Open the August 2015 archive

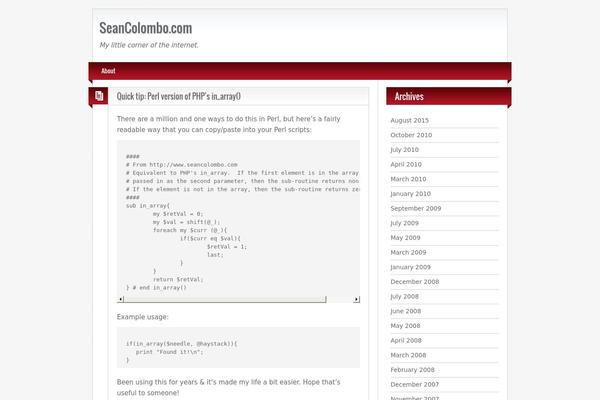coord(409,120)
